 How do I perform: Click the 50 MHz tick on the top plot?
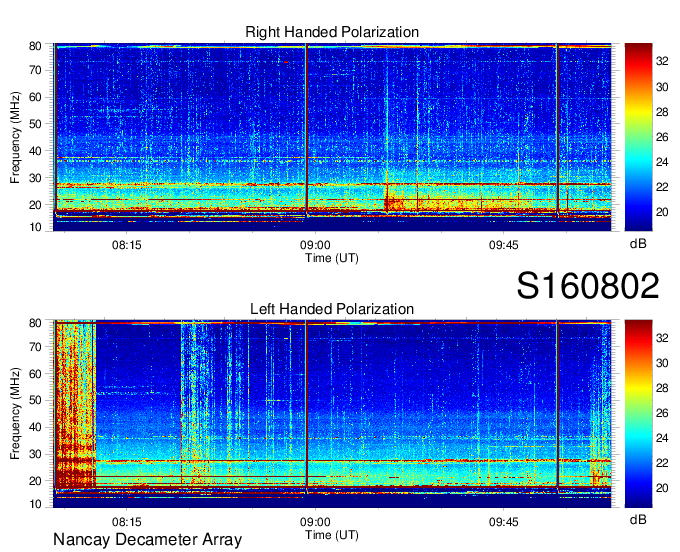pos(35,124)
